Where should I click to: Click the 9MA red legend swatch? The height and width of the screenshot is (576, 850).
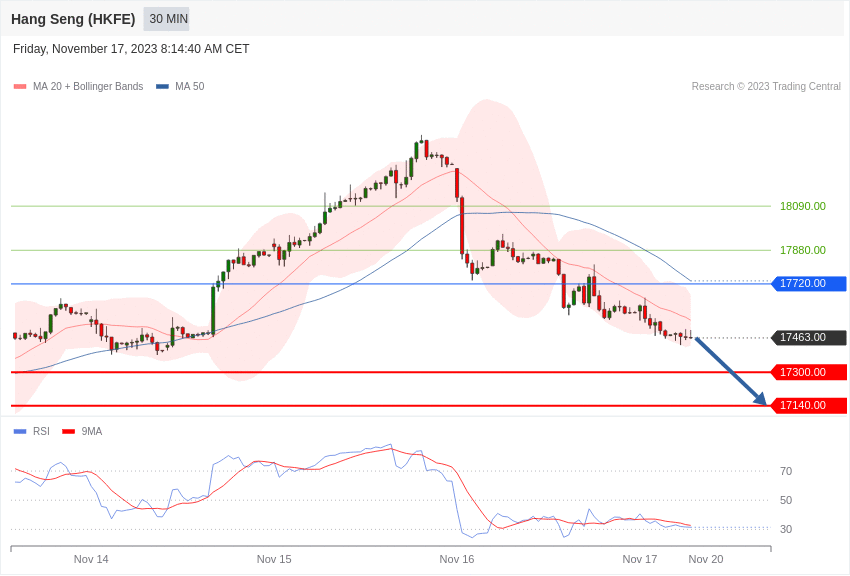click(69, 432)
